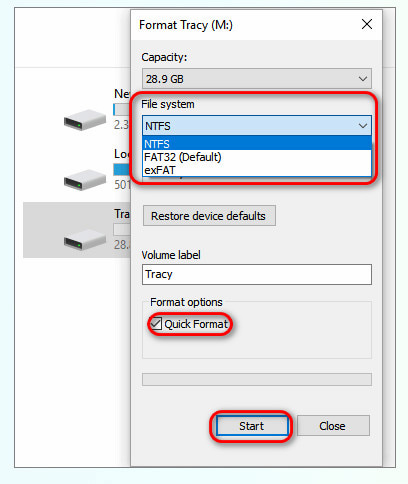Click the middle local disk drive icon
Screen dimensions: 408x484
coord(85,180)
